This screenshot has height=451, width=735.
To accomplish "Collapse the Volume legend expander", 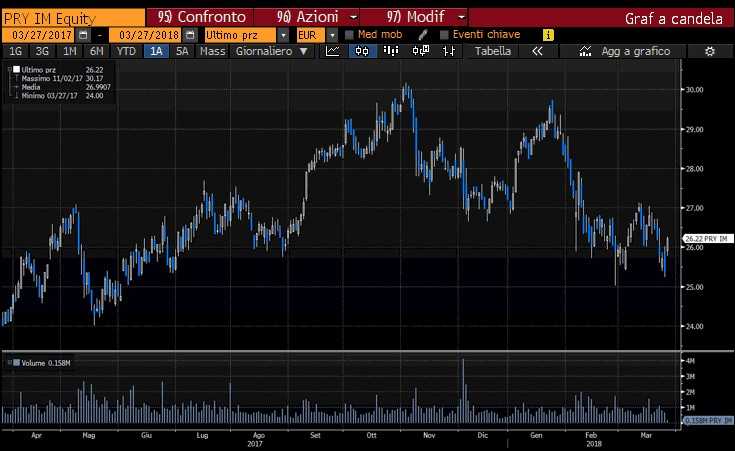I will pyautogui.click(x=10, y=362).
